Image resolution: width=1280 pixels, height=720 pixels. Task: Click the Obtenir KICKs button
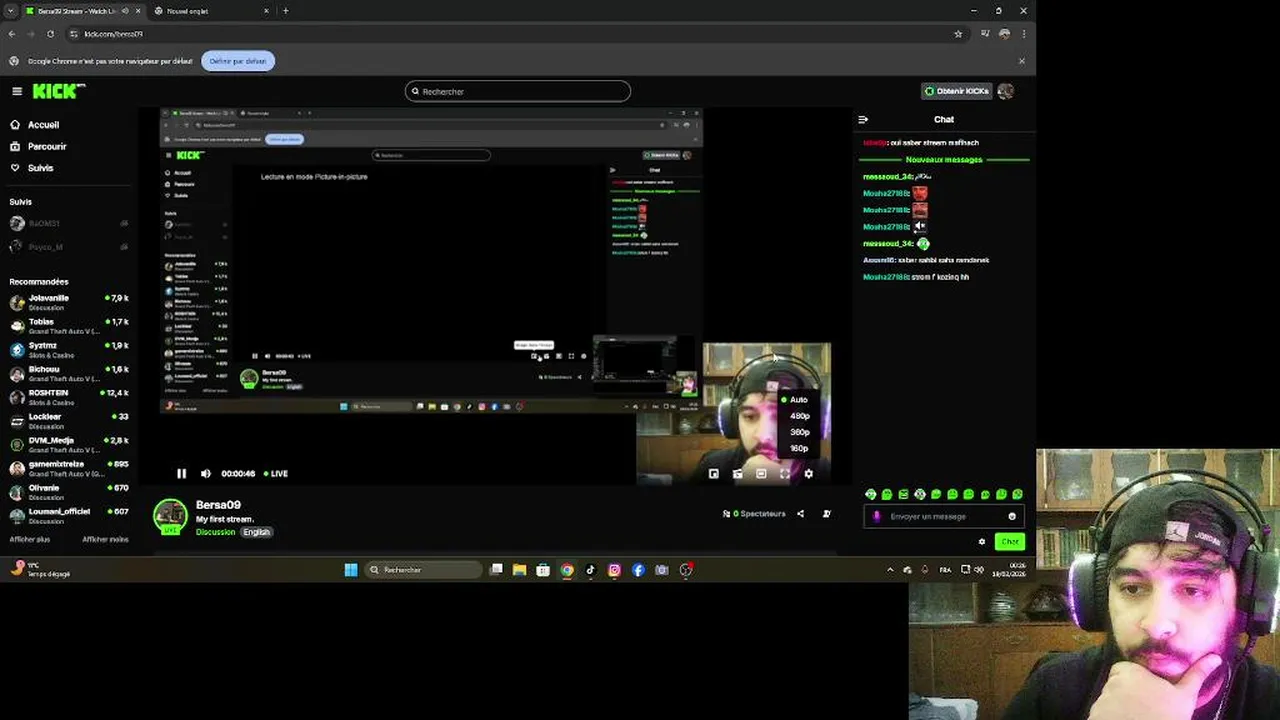(x=957, y=91)
